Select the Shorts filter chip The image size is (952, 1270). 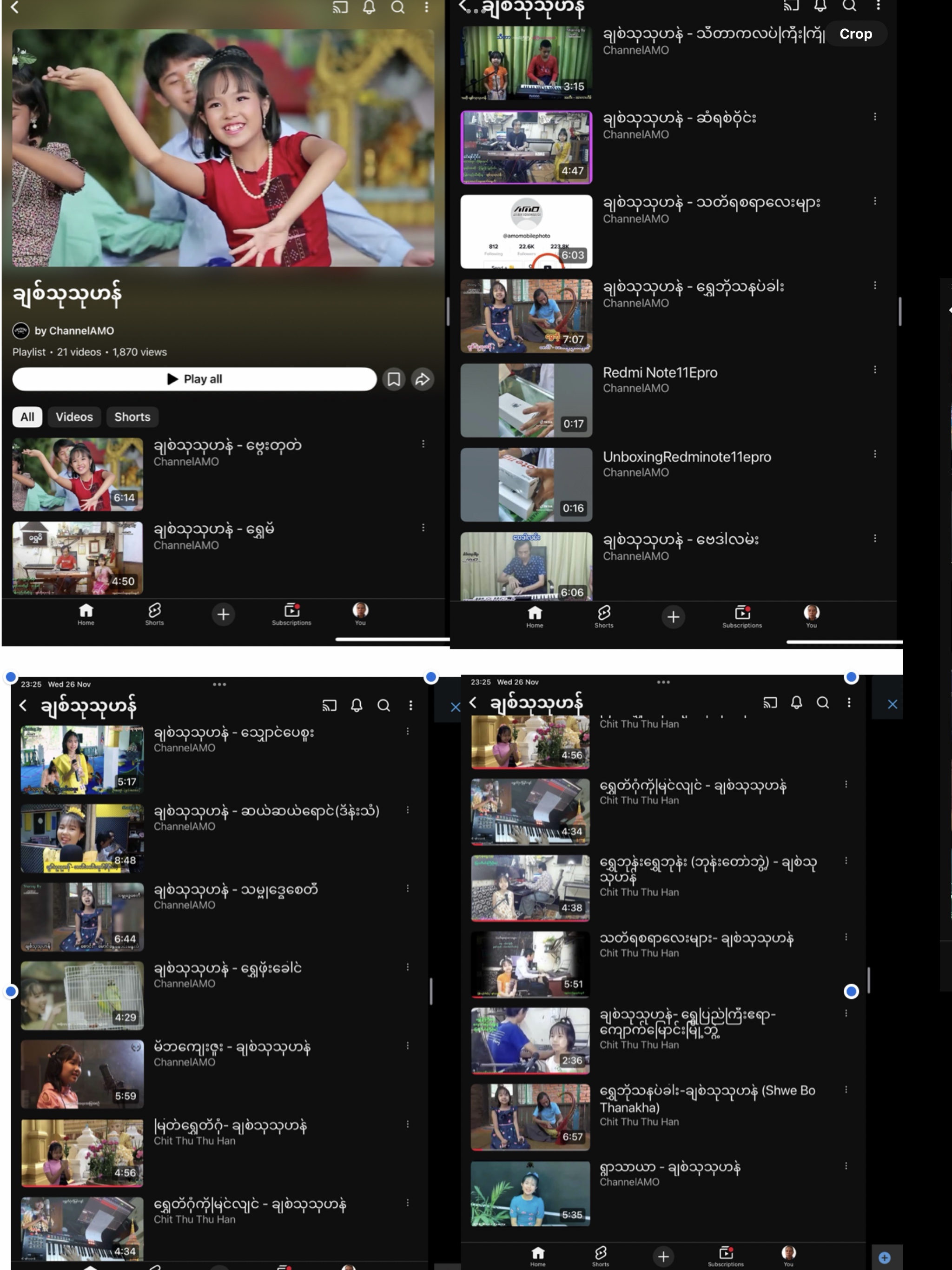point(132,417)
